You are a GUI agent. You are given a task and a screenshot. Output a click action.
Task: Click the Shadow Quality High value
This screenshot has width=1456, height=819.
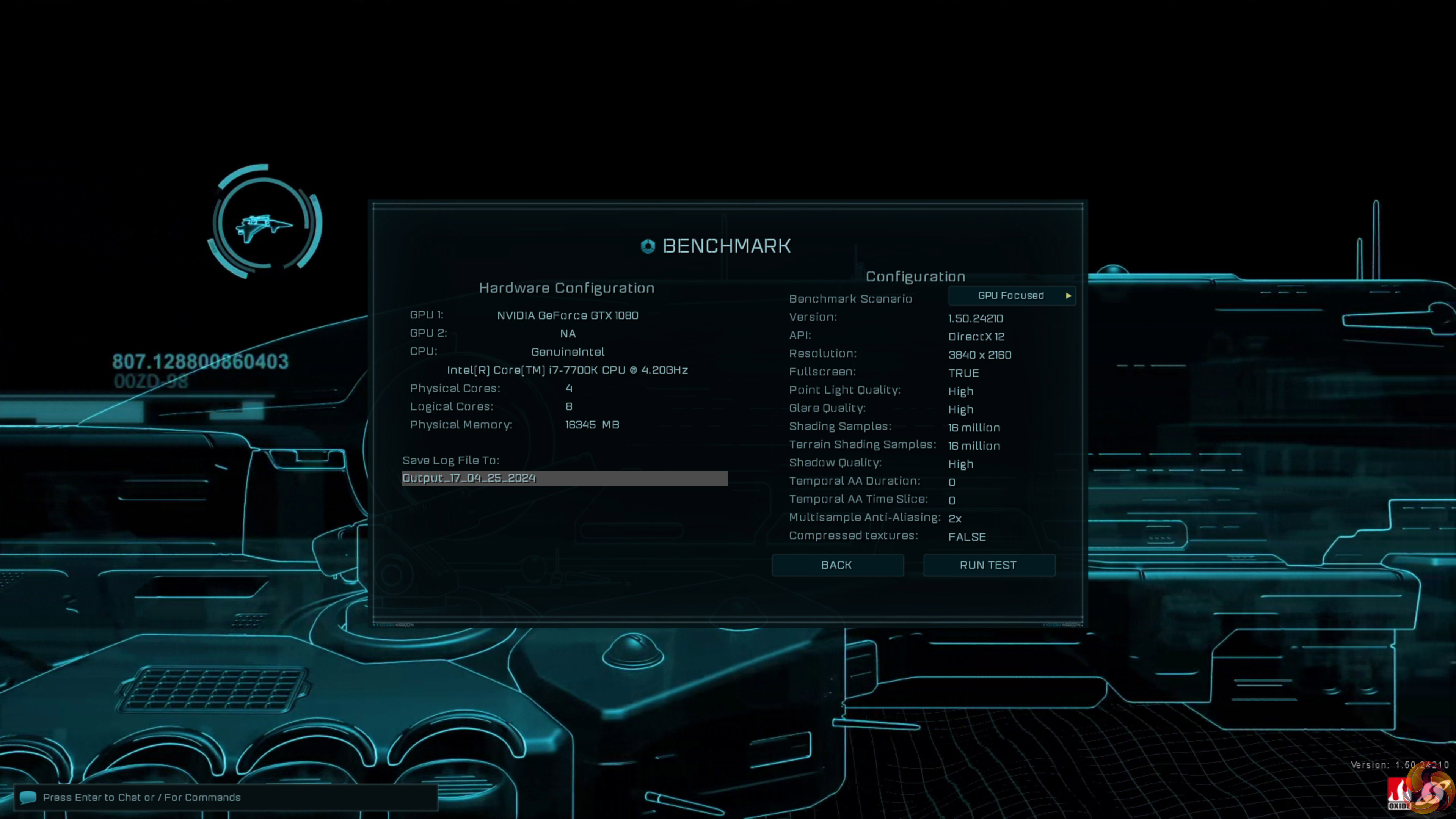point(960,464)
